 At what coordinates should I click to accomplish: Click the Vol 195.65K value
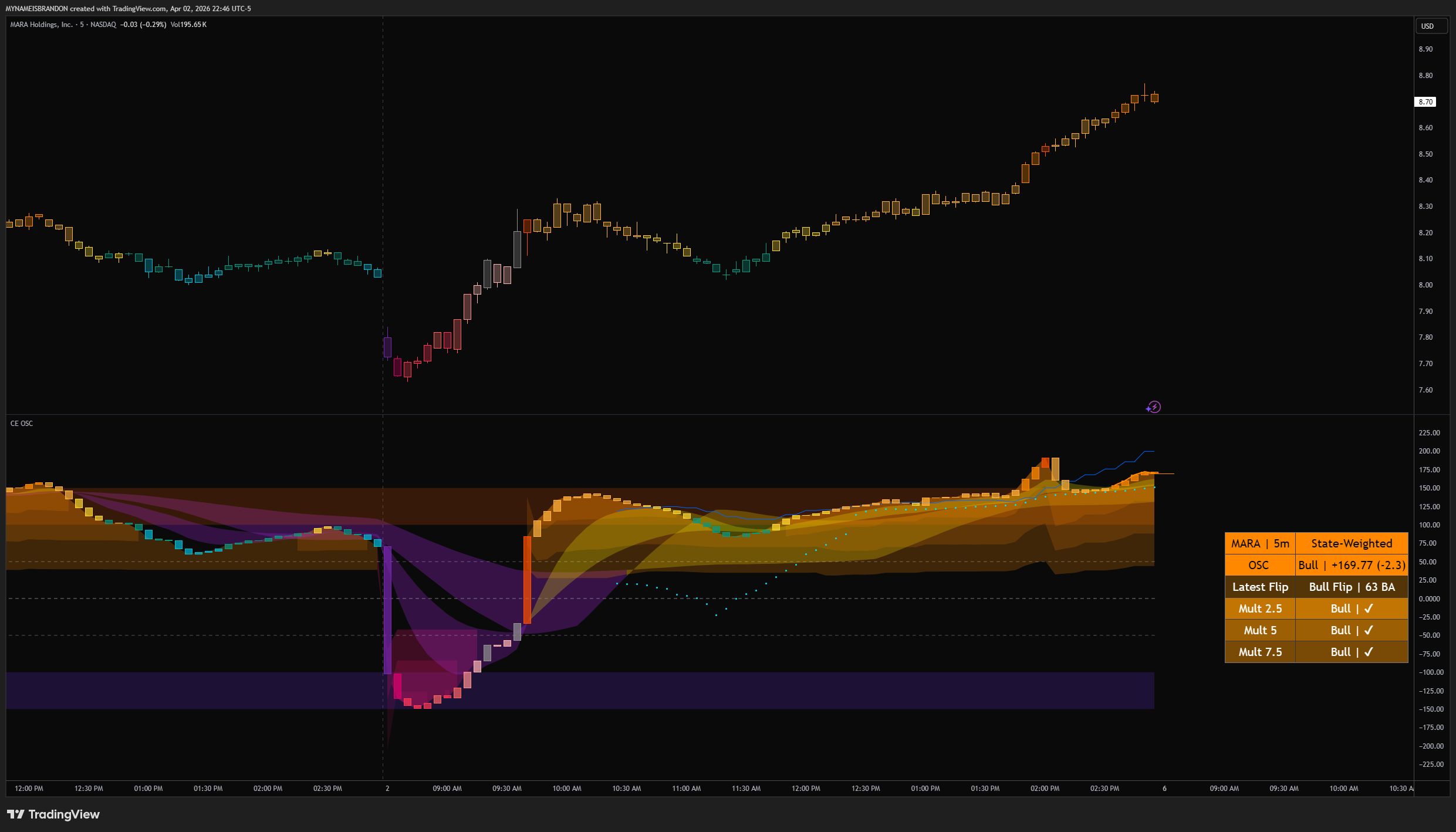point(188,25)
